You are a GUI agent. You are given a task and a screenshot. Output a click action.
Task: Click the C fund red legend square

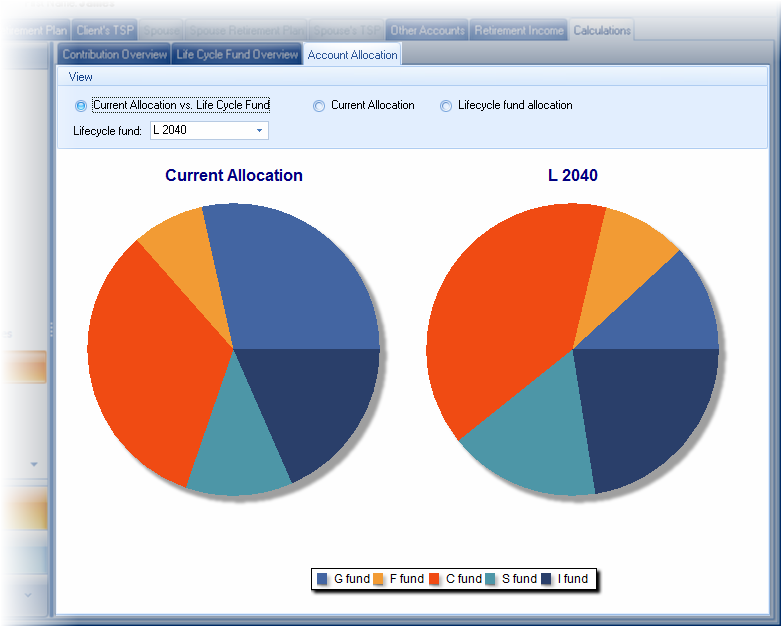(x=435, y=579)
